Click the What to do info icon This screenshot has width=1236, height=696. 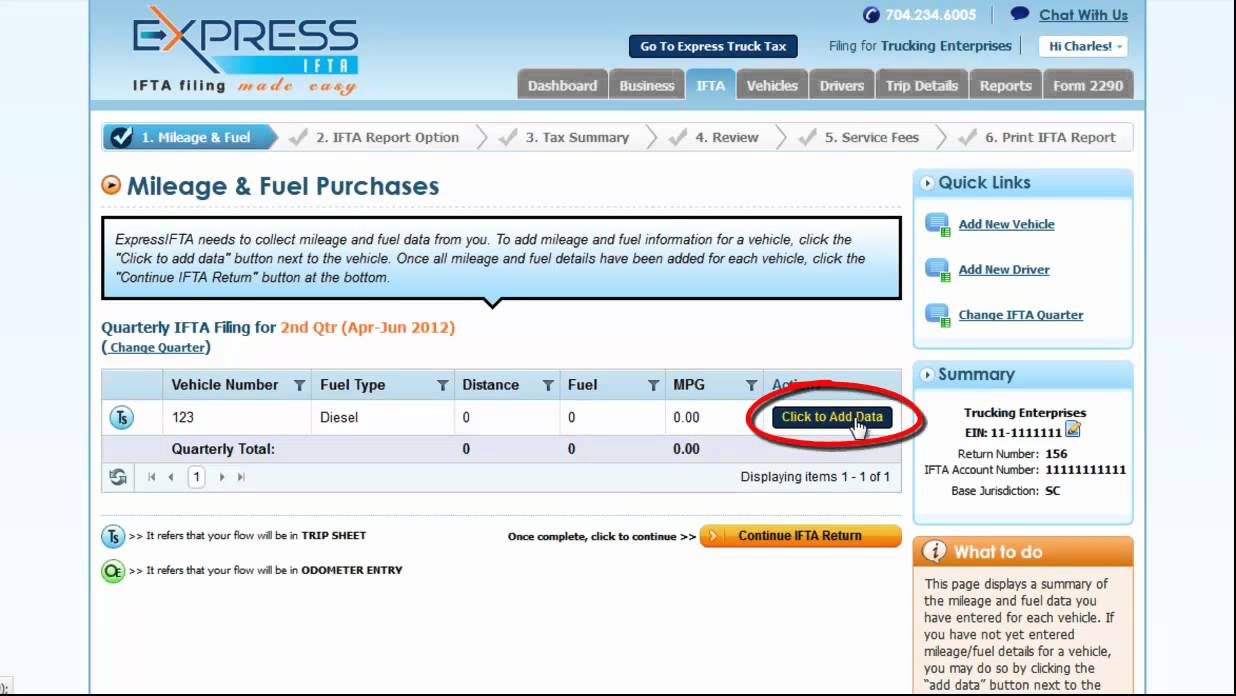[933, 552]
